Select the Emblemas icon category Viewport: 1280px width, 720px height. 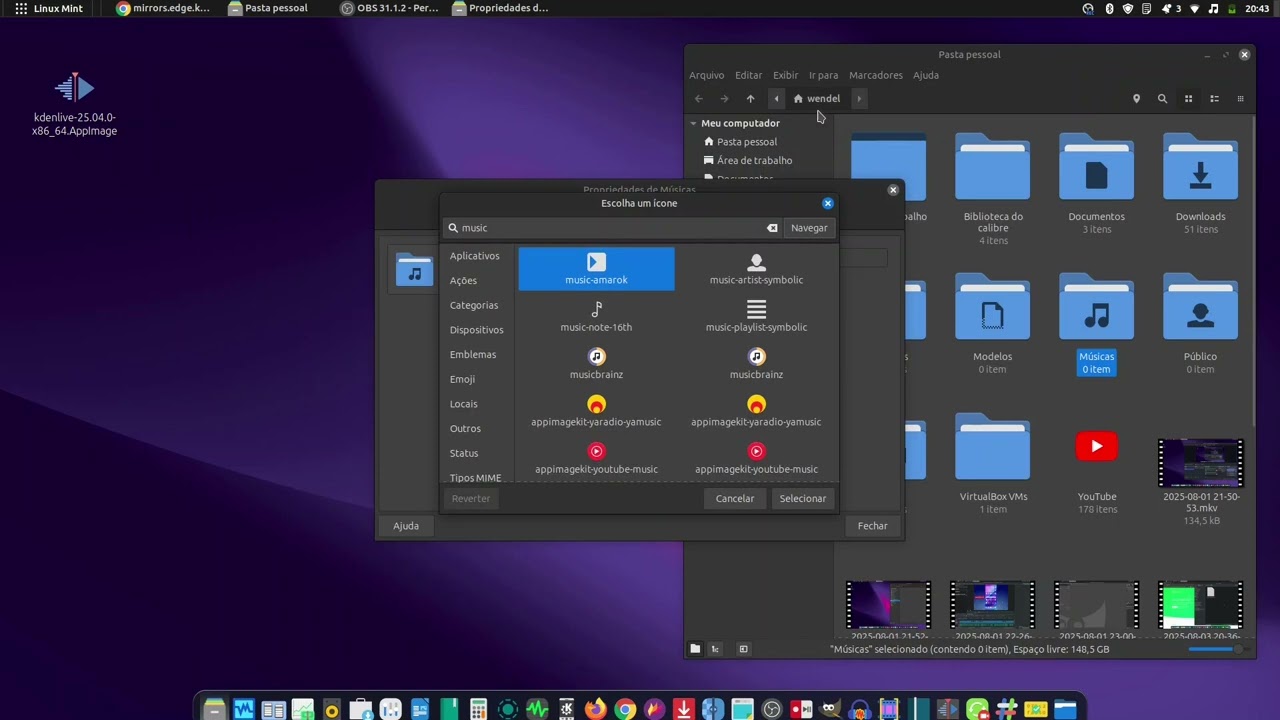click(x=473, y=354)
